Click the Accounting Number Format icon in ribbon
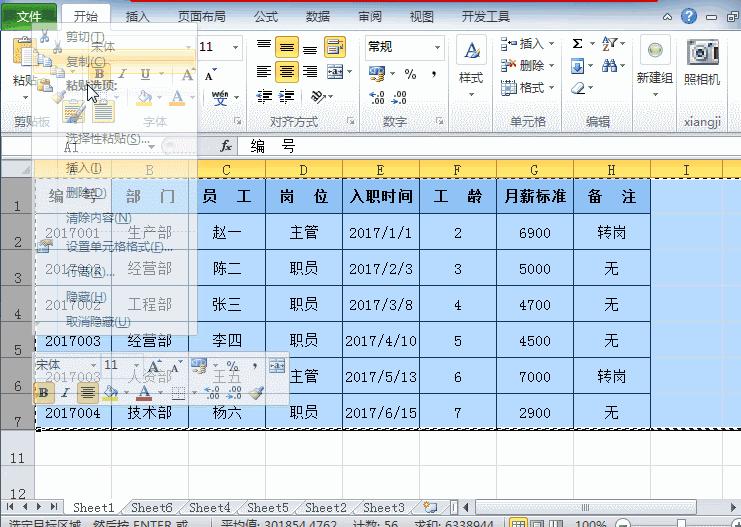Viewport: 741px width, 527px height. 377,74
